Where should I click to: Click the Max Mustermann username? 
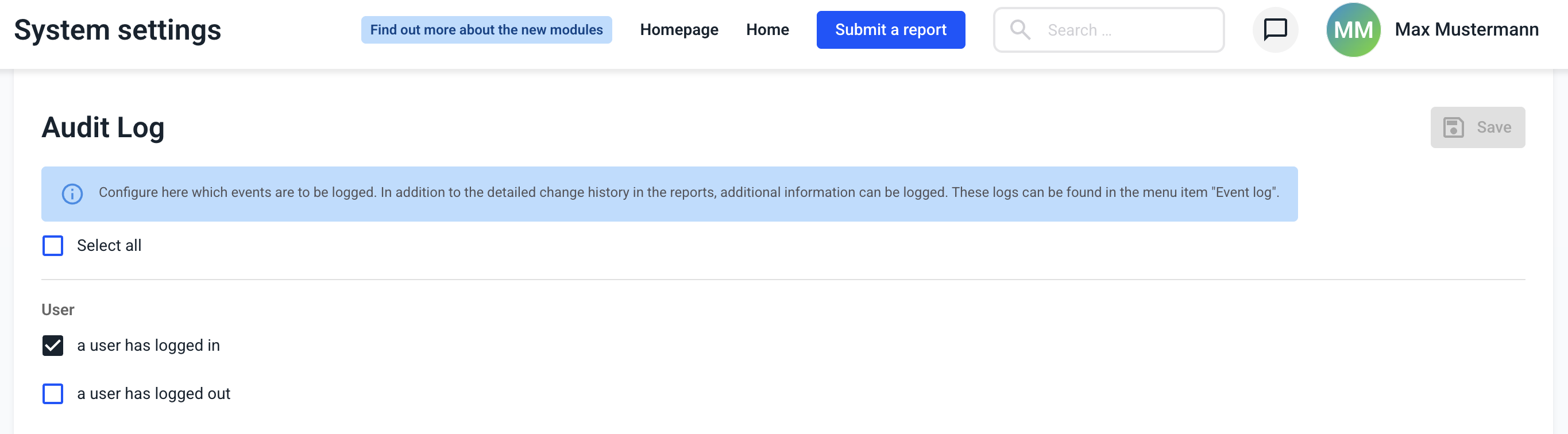1466,30
